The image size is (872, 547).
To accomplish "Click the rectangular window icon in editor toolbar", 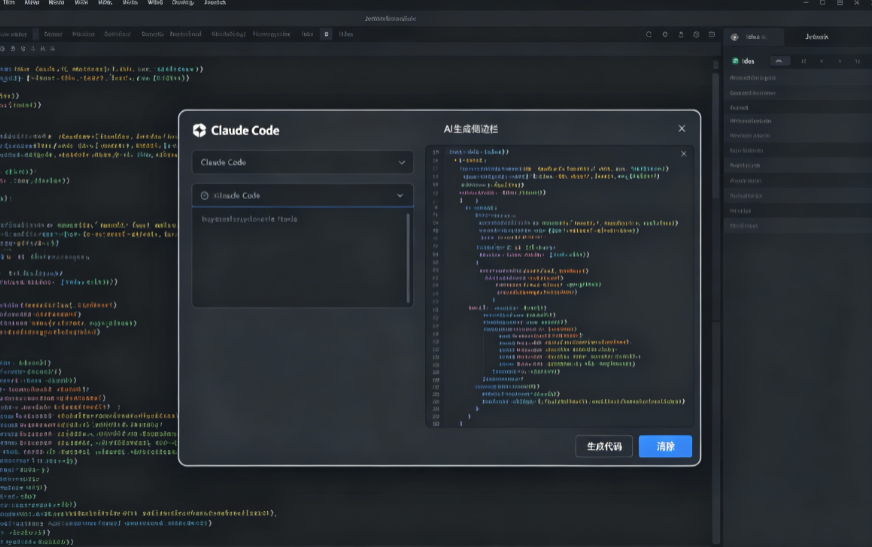I will click(x=712, y=34).
